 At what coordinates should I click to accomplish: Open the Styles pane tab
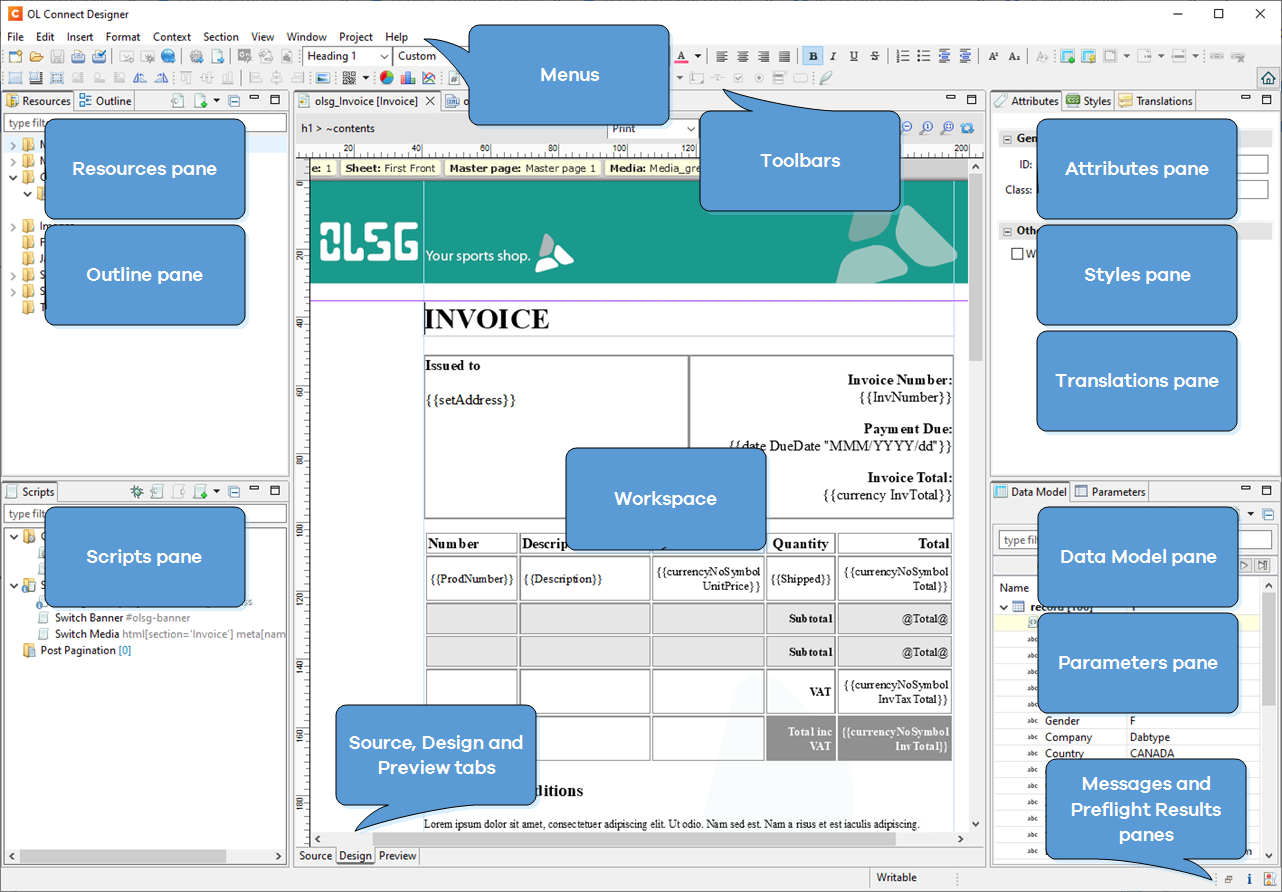(1088, 101)
